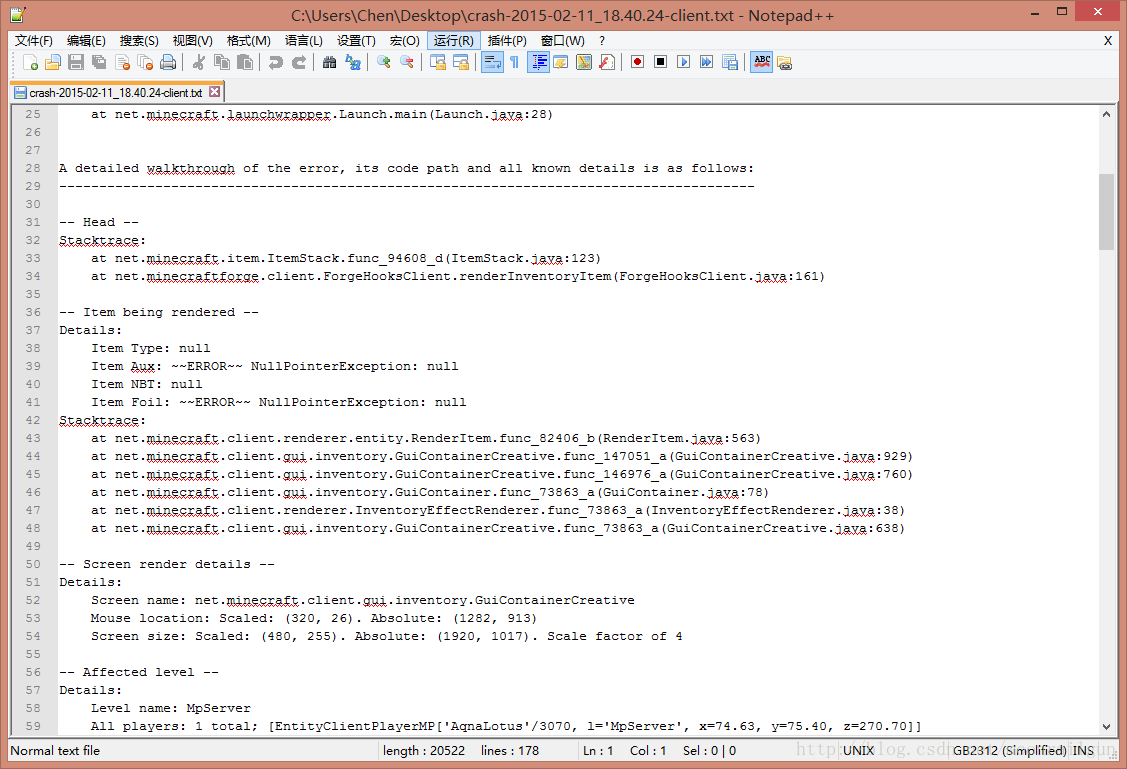Open the document map icon
The height and width of the screenshot is (769, 1127).
pos(584,63)
